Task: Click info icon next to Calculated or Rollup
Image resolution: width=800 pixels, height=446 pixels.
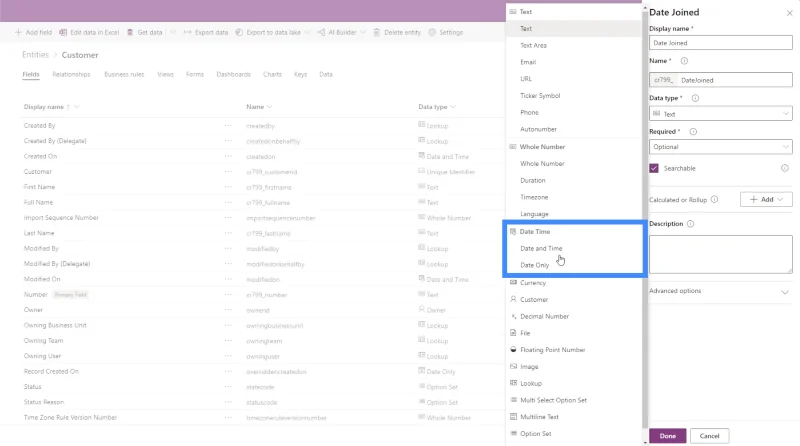Action: click(x=714, y=200)
